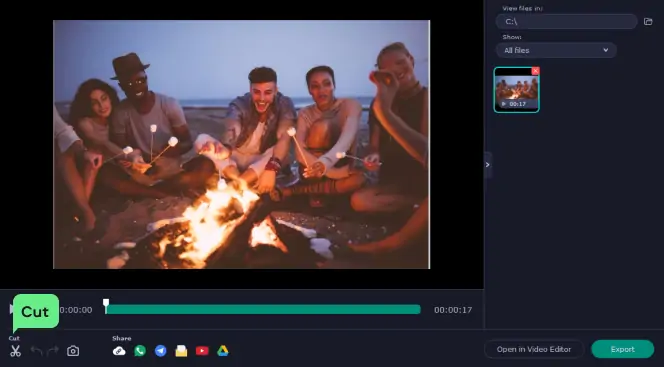
Task: Upload video to YouTube
Action: pyautogui.click(x=202, y=351)
